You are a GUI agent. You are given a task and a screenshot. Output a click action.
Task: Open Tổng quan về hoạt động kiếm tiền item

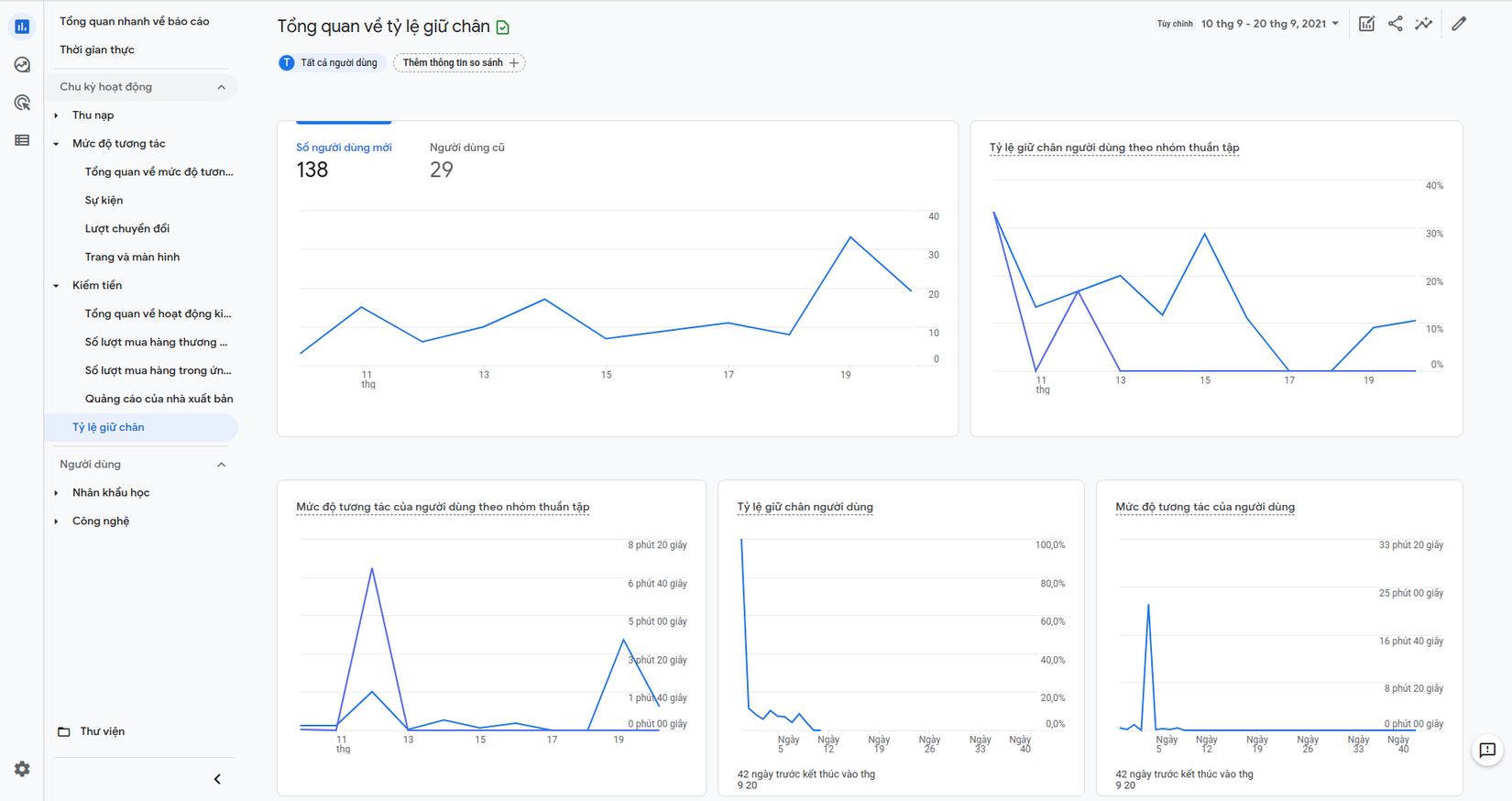coord(158,313)
